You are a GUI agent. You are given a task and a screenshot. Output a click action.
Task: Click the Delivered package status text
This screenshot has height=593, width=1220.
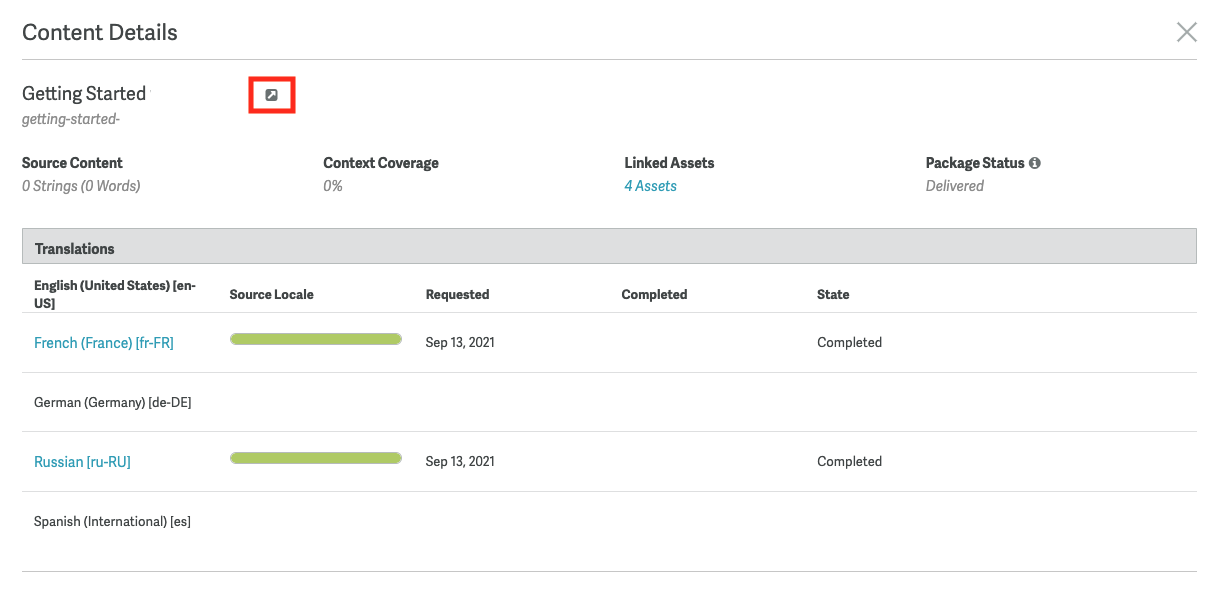point(954,186)
